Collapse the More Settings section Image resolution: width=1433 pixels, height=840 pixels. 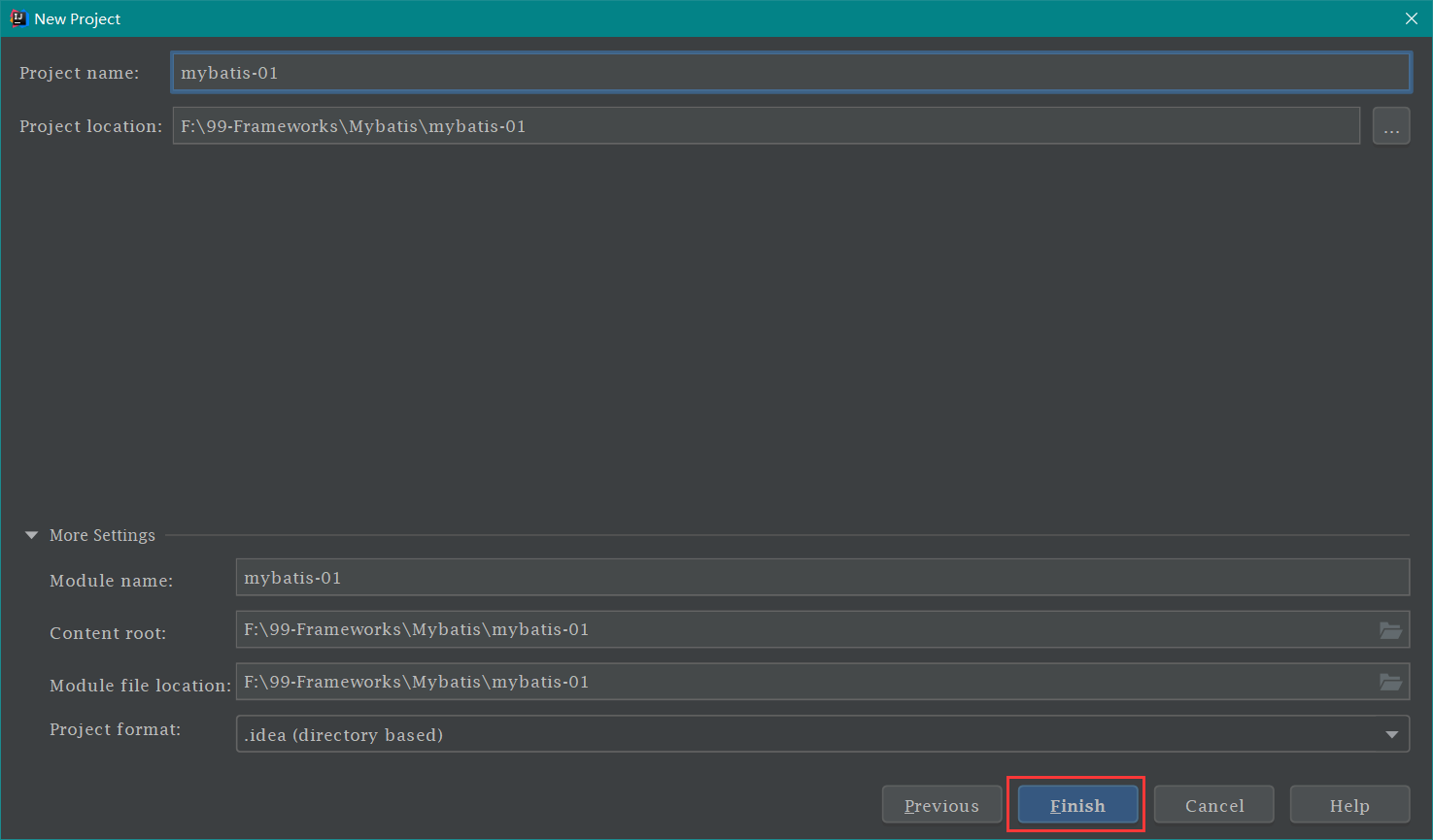coord(31,535)
